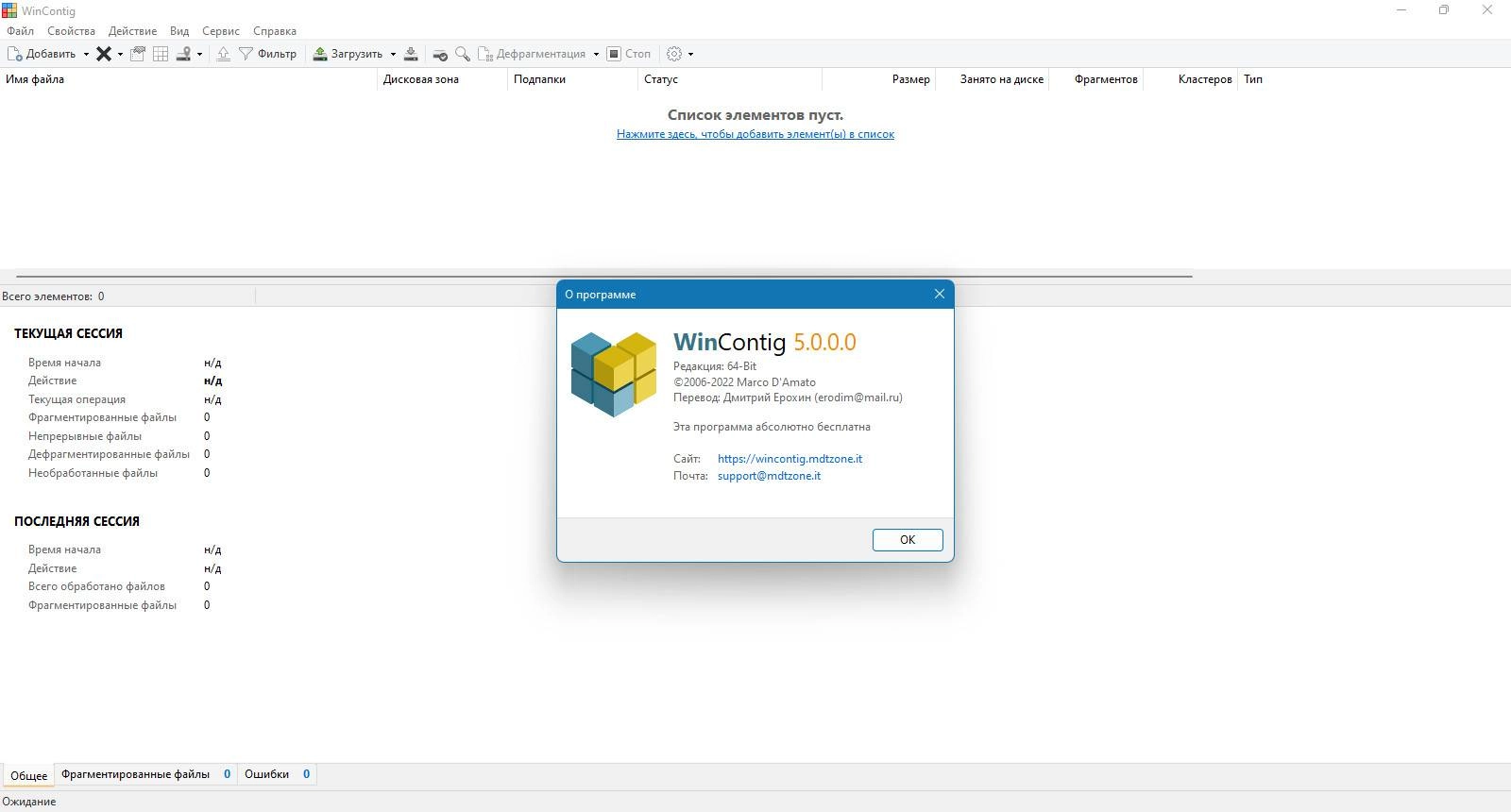The image size is (1511, 812).
Task: Click the Ожидание status bar text
Action: [29, 802]
